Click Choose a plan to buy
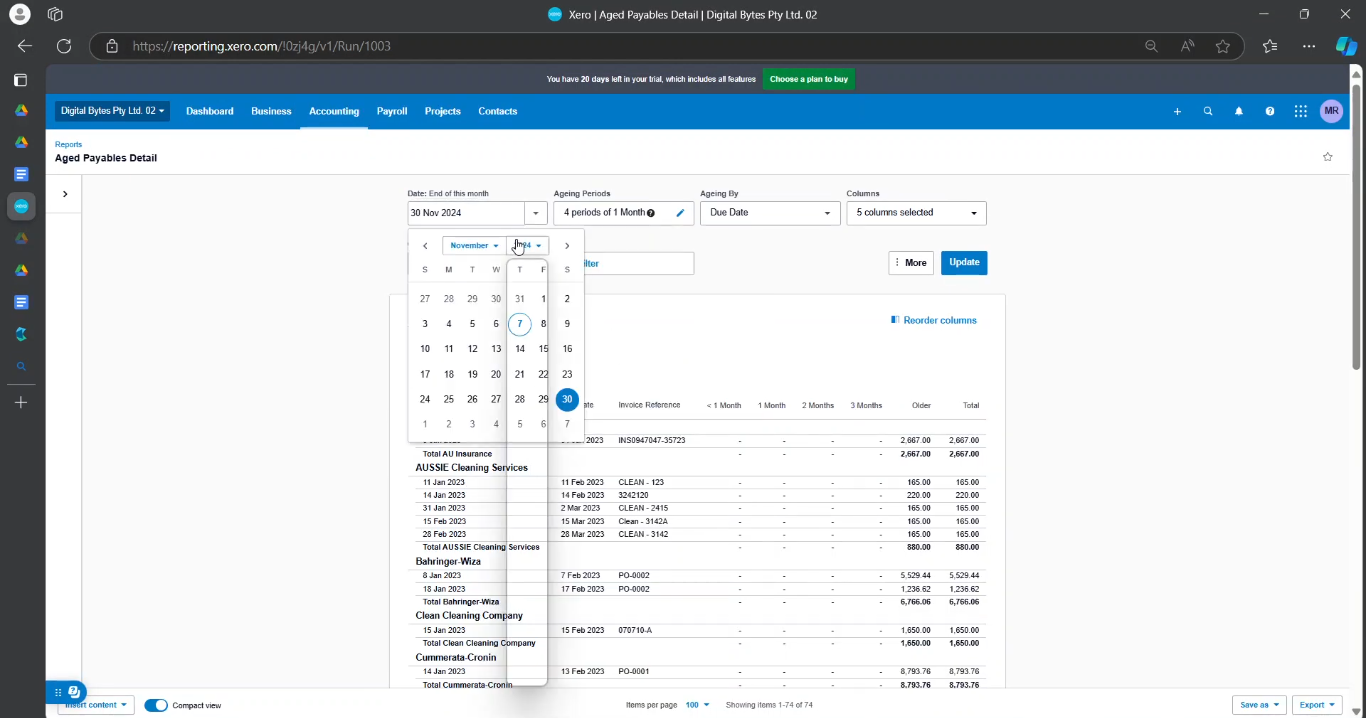 (x=809, y=79)
